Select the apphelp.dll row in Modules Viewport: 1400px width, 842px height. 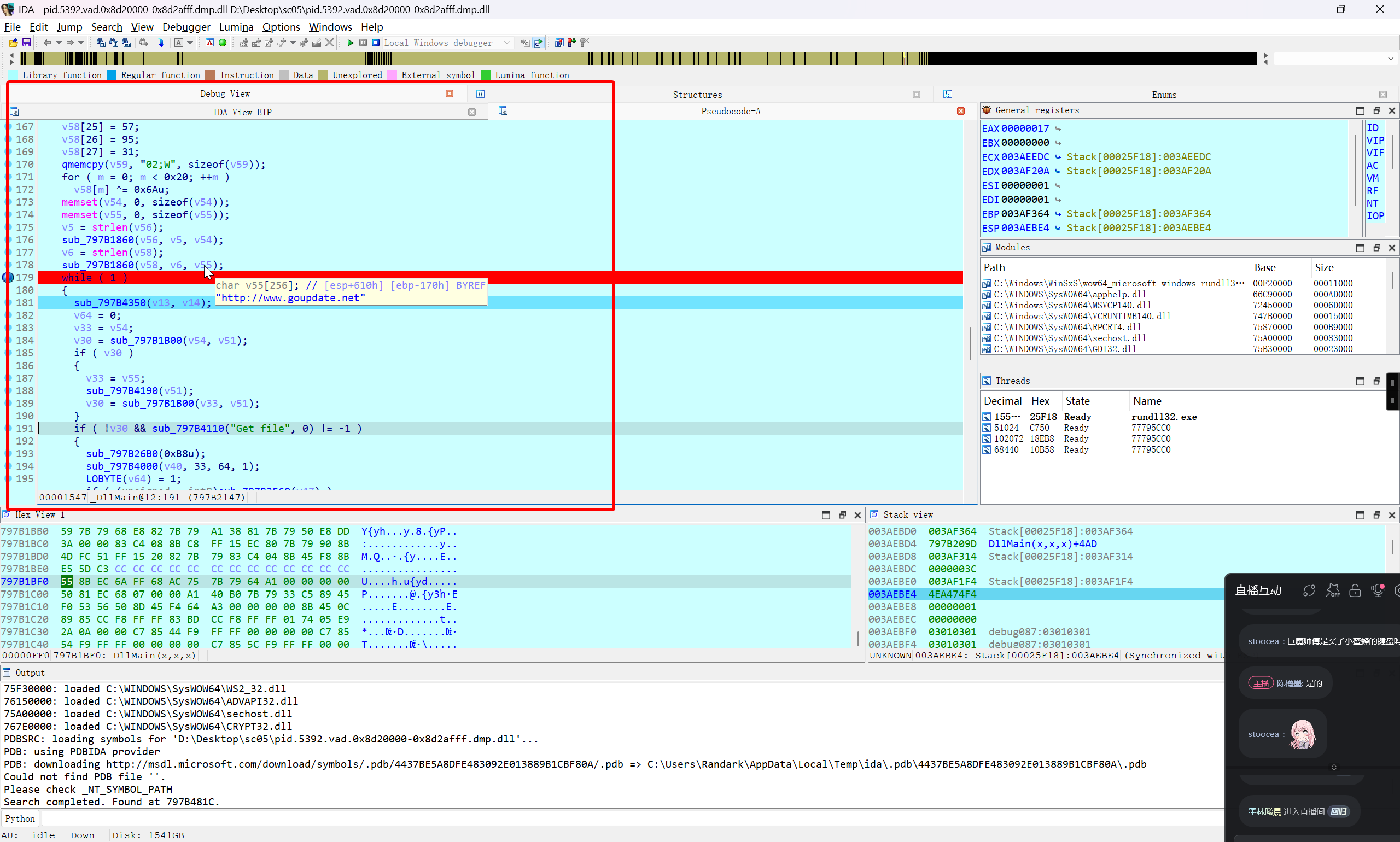pyautogui.click(x=1183, y=295)
